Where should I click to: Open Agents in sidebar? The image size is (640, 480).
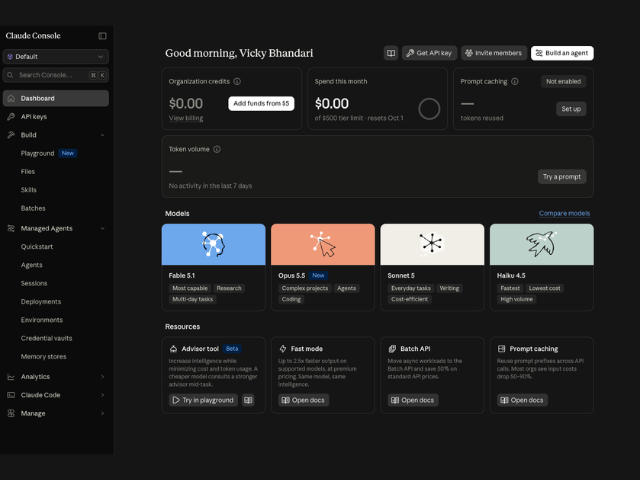(x=31, y=265)
